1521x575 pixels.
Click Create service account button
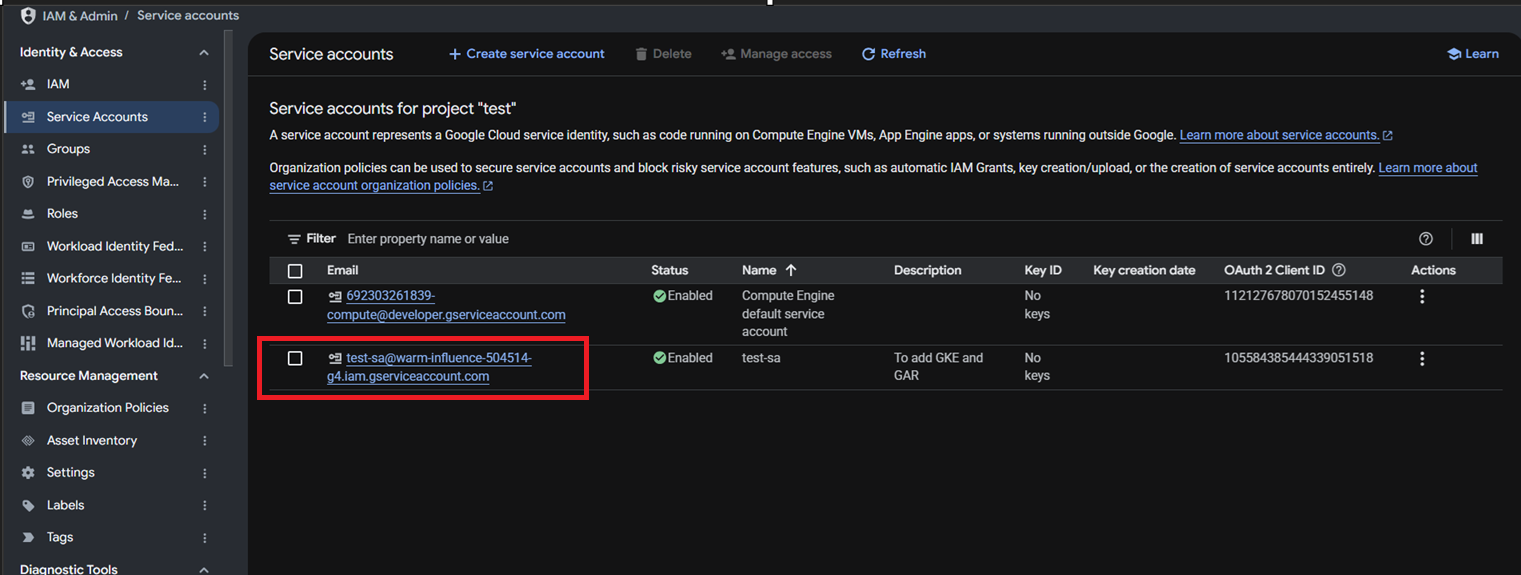tap(526, 54)
